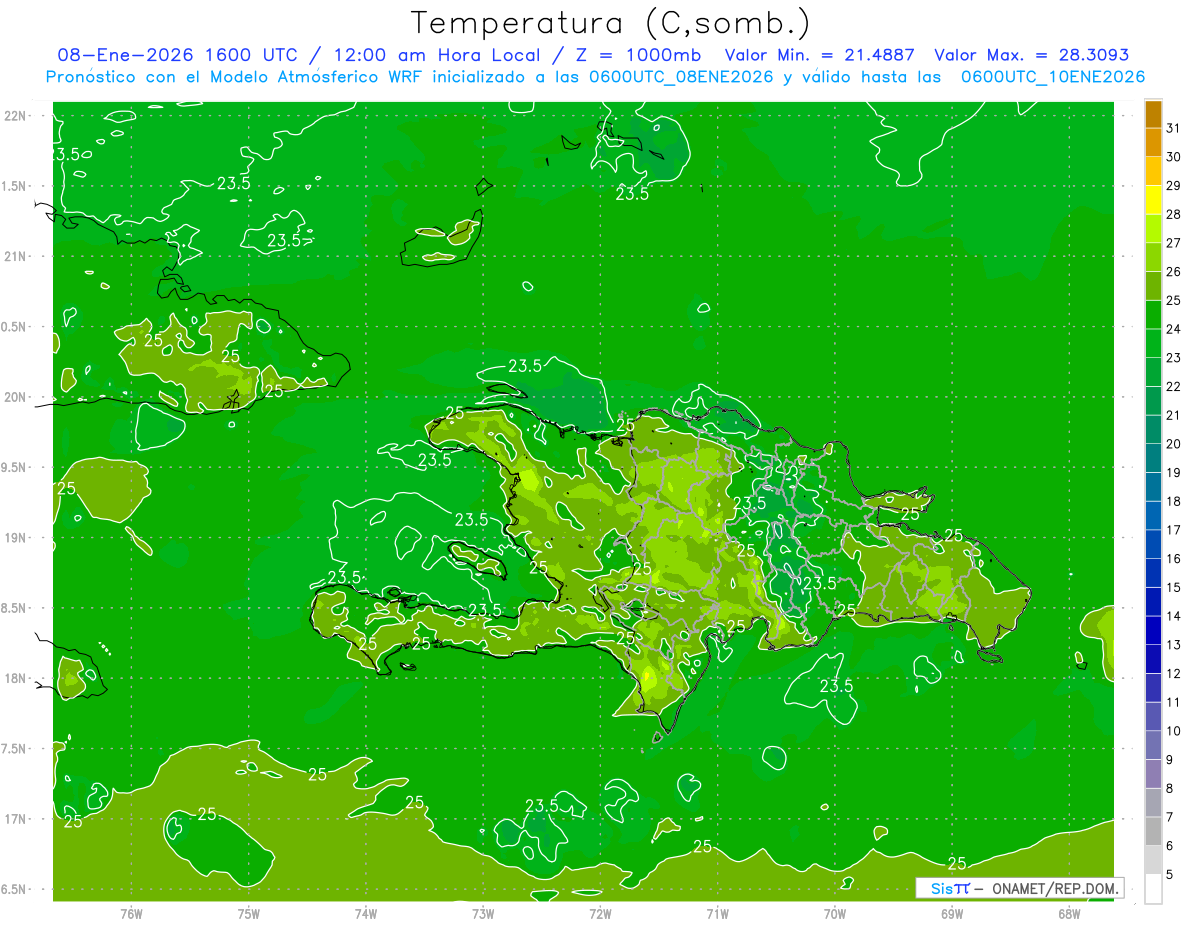Click the yellow colorbar swatch between 28 and 29

1153,200
